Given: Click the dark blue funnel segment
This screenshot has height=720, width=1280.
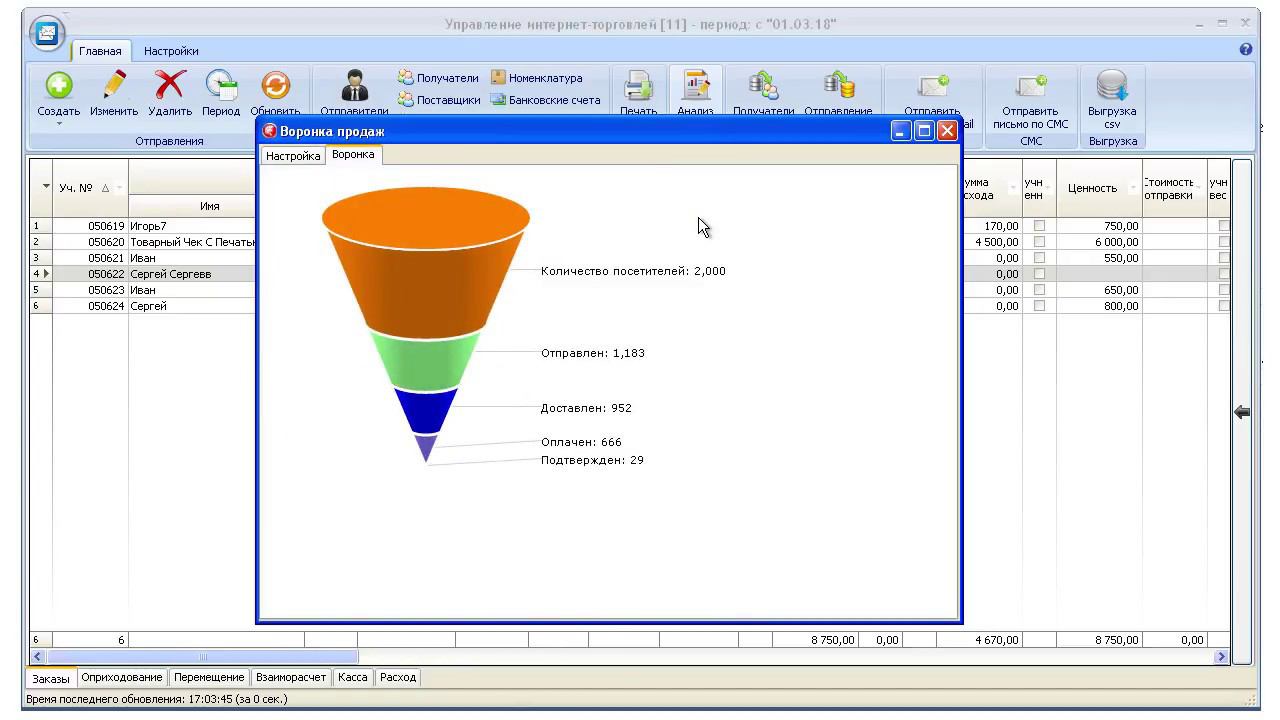Looking at the screenshot, I should (426, 409).
